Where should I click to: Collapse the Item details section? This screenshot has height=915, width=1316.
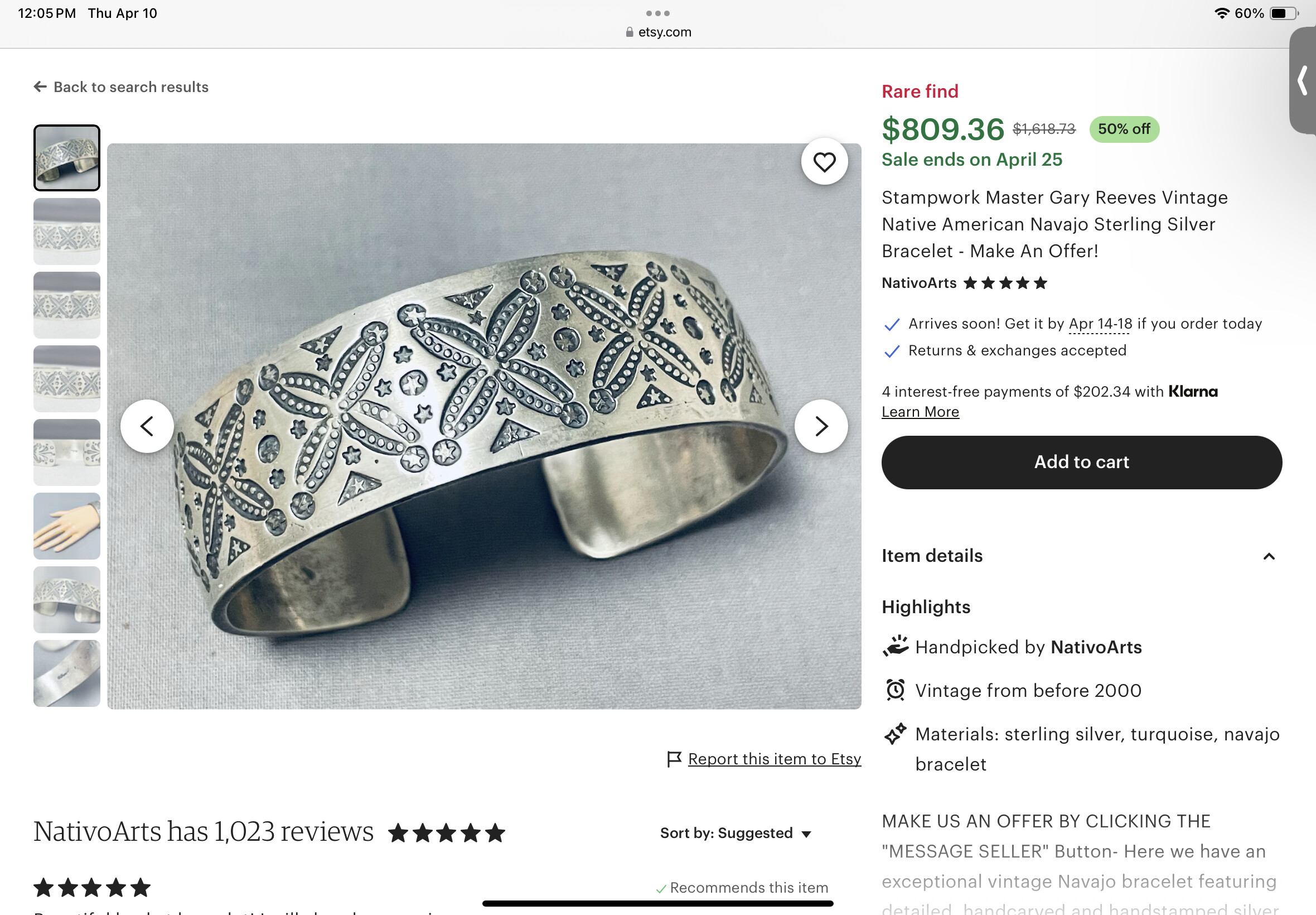click(x=1269, y=556)
